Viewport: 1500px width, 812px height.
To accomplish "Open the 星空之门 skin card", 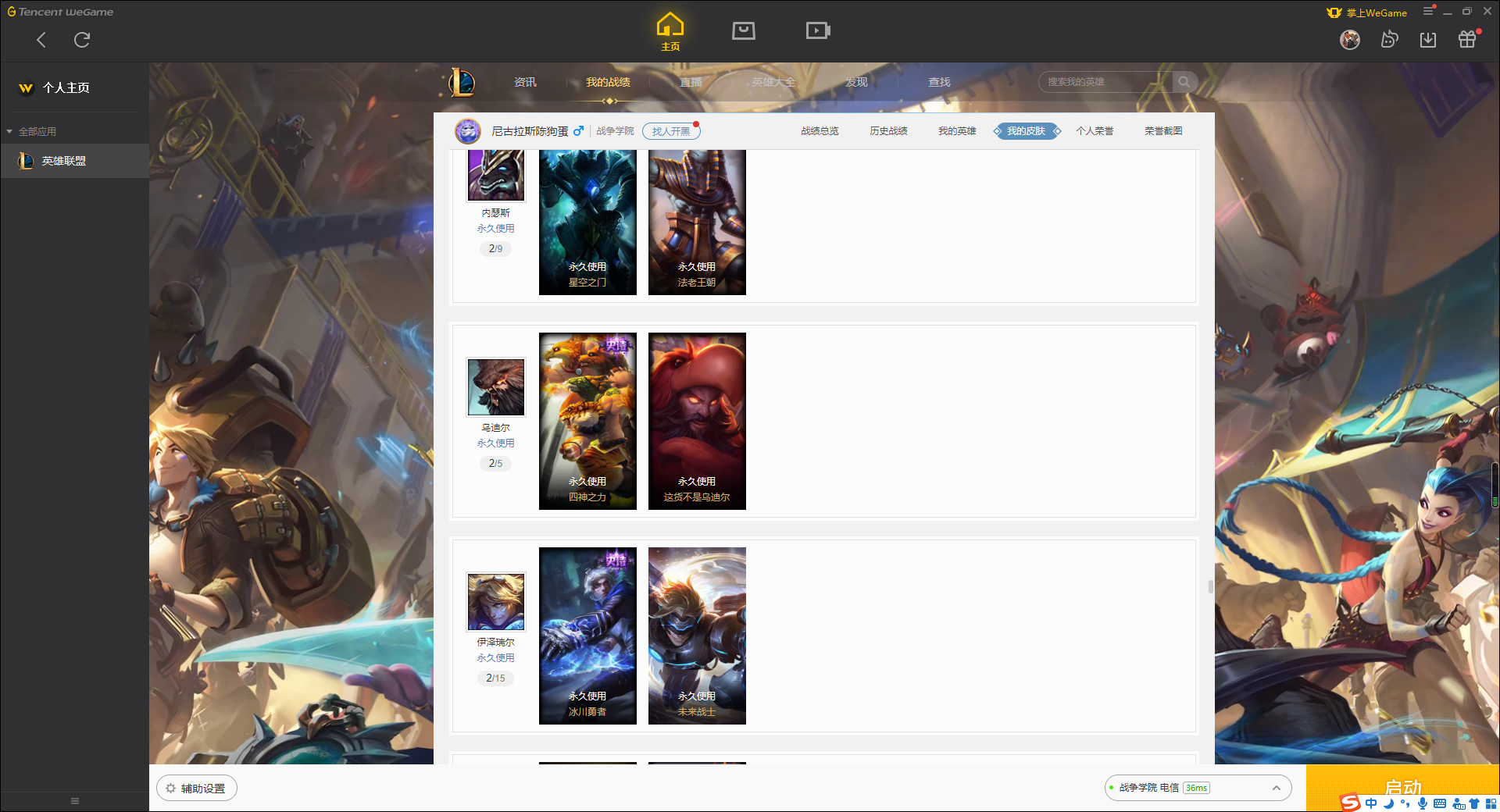I will 587,223.
